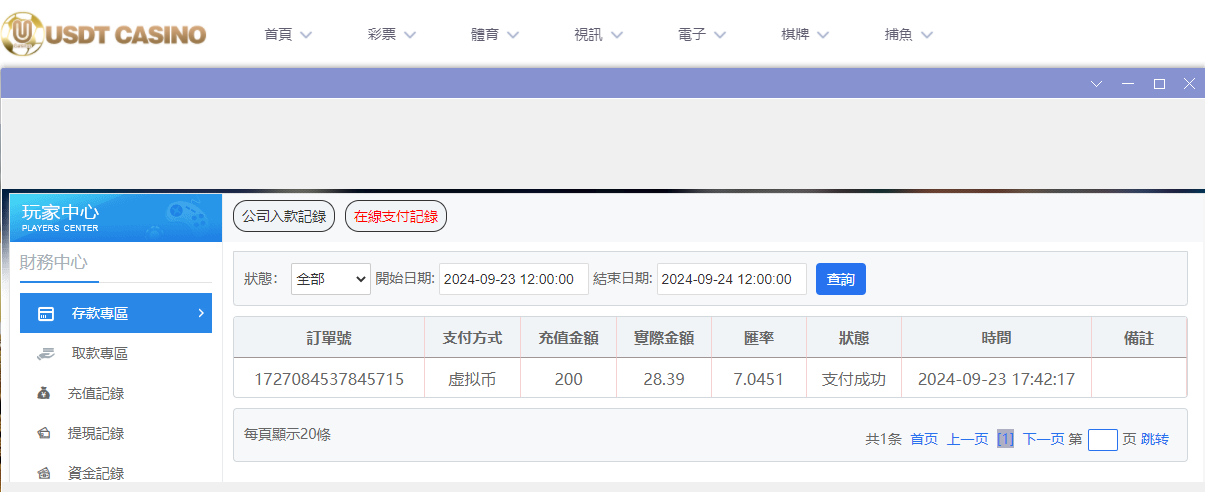
Task: Go to 上一页 previous page link
Action: [968, 439]
